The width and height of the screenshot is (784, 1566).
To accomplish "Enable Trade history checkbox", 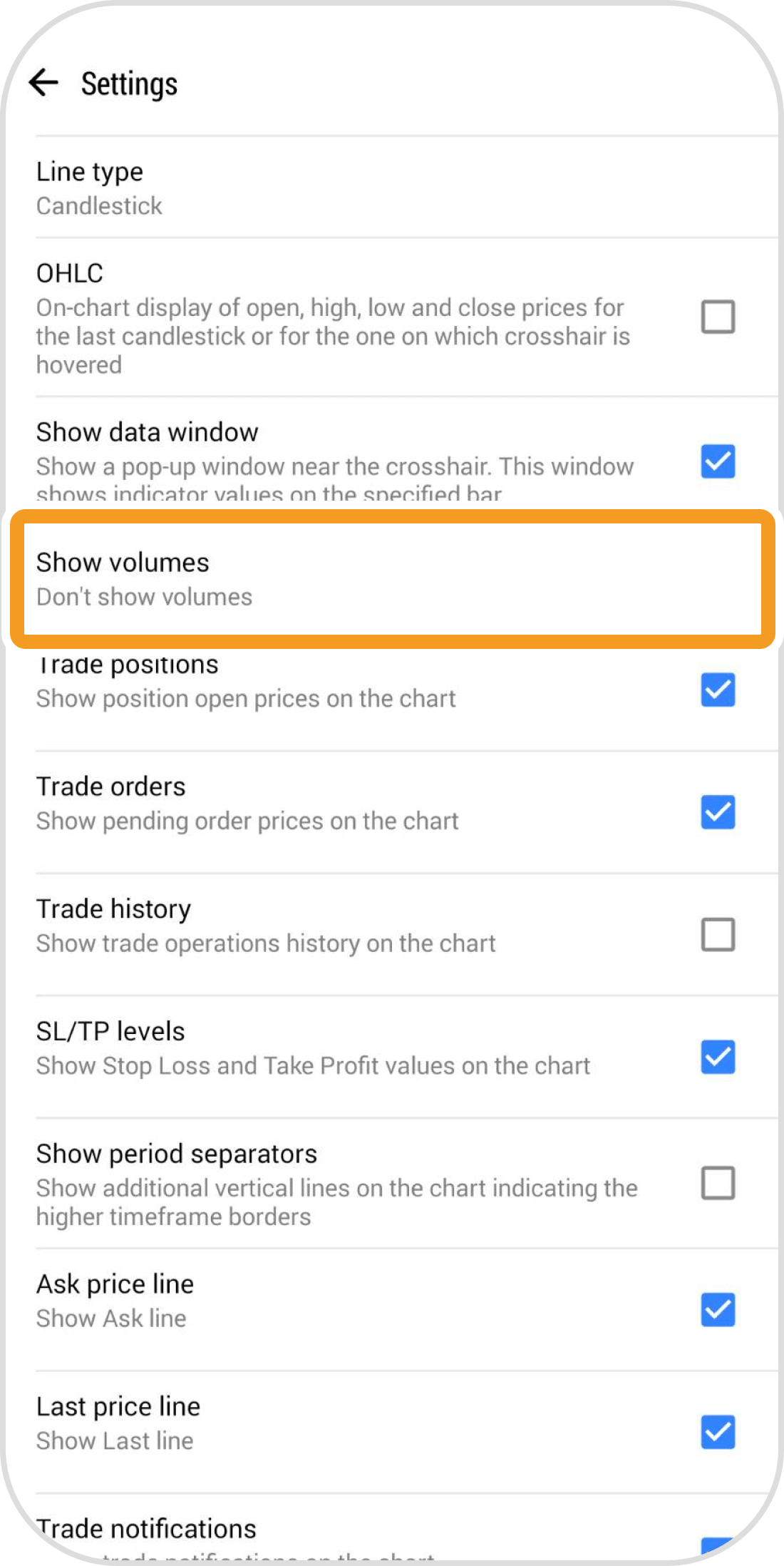I will (x=718, y=934).
